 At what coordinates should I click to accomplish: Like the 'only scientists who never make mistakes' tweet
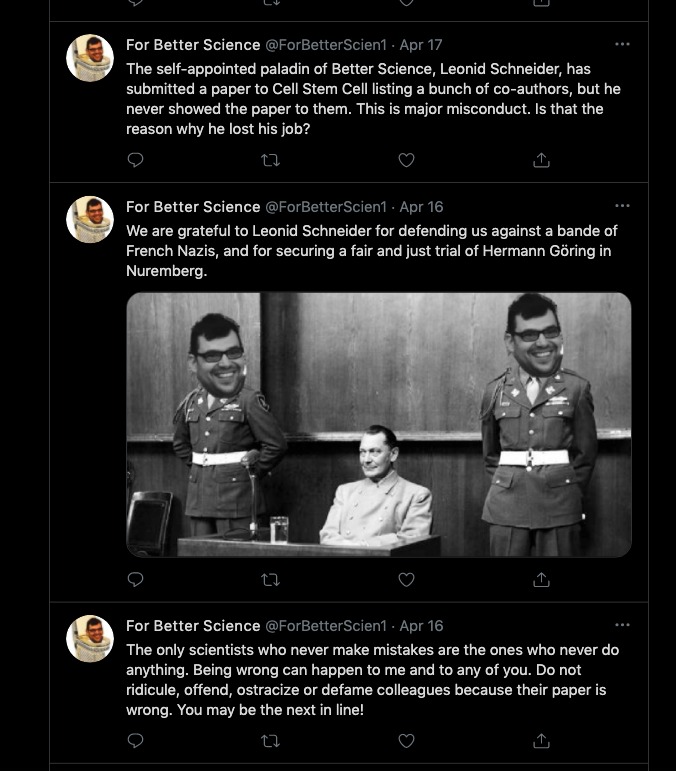pos(406,741)
